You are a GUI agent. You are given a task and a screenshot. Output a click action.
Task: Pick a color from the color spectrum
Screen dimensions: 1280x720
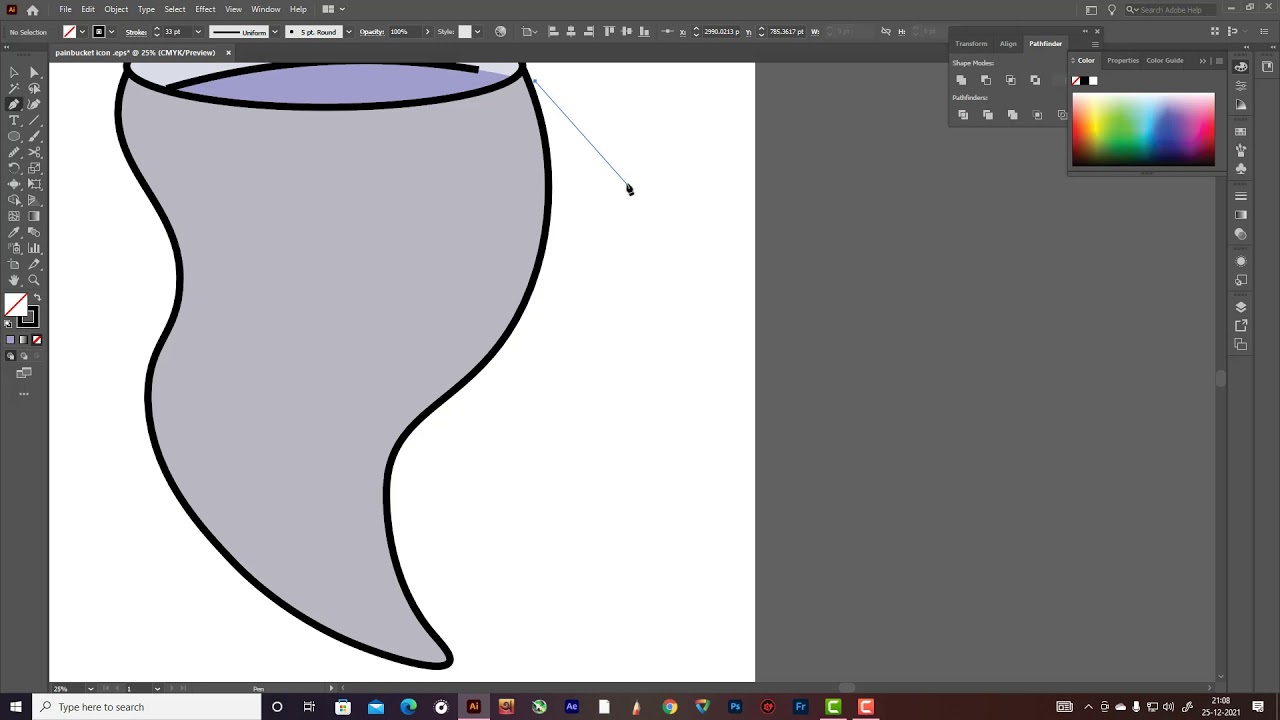[x=1143, y=129]
